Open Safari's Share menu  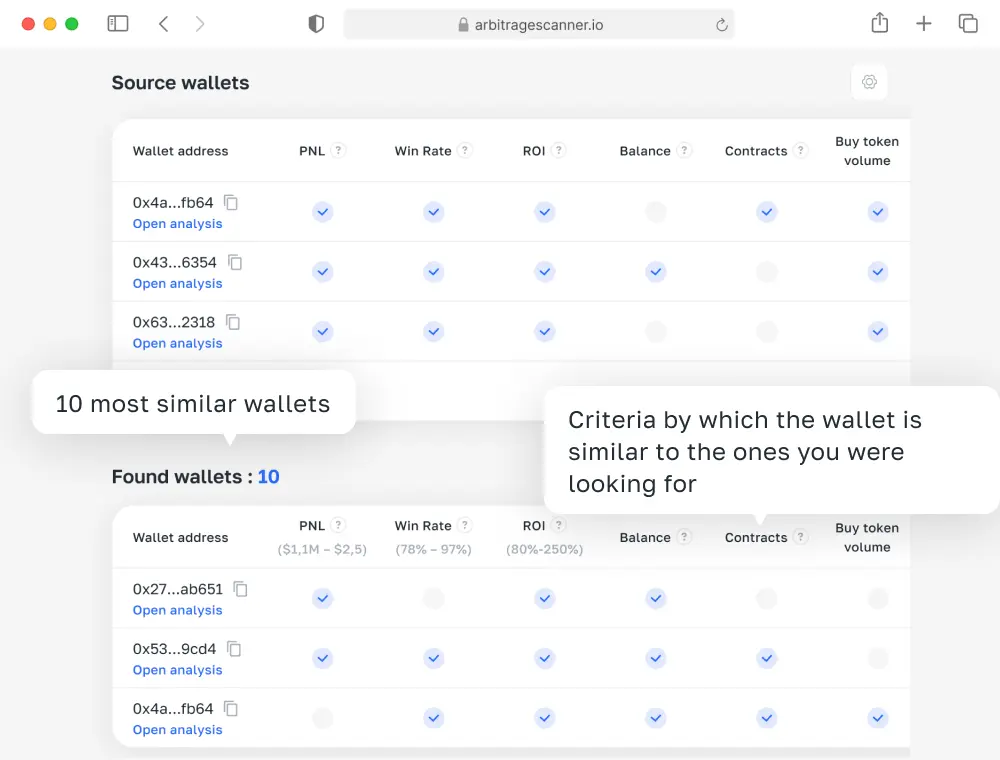click(x=880, y=23)
